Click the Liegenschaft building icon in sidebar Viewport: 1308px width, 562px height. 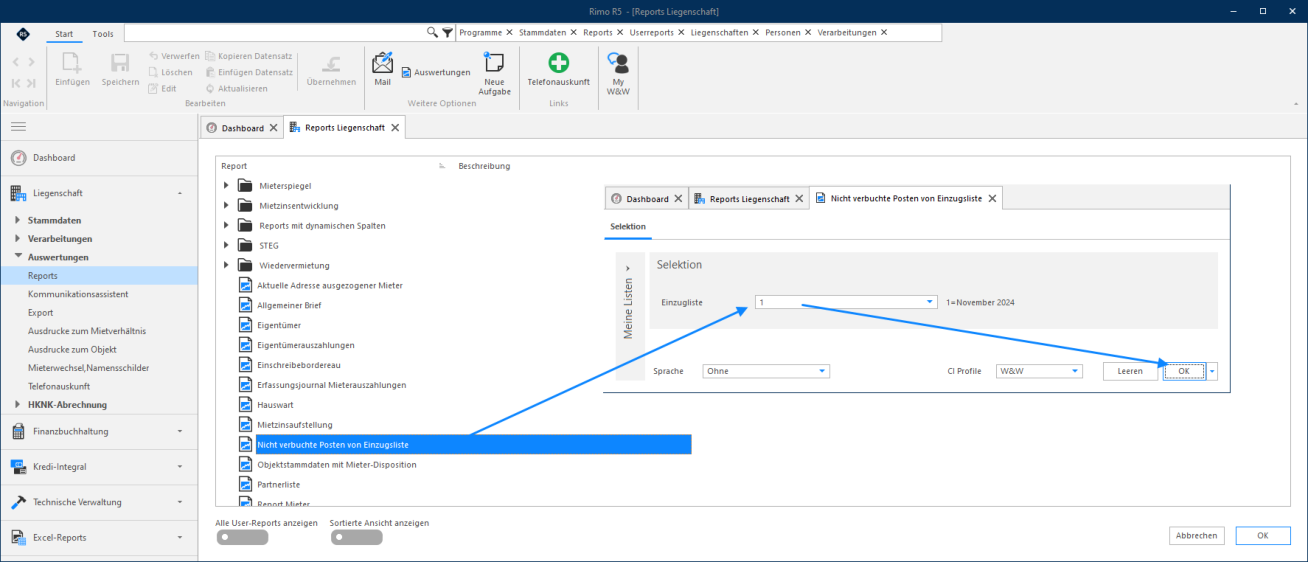[18, 193]
